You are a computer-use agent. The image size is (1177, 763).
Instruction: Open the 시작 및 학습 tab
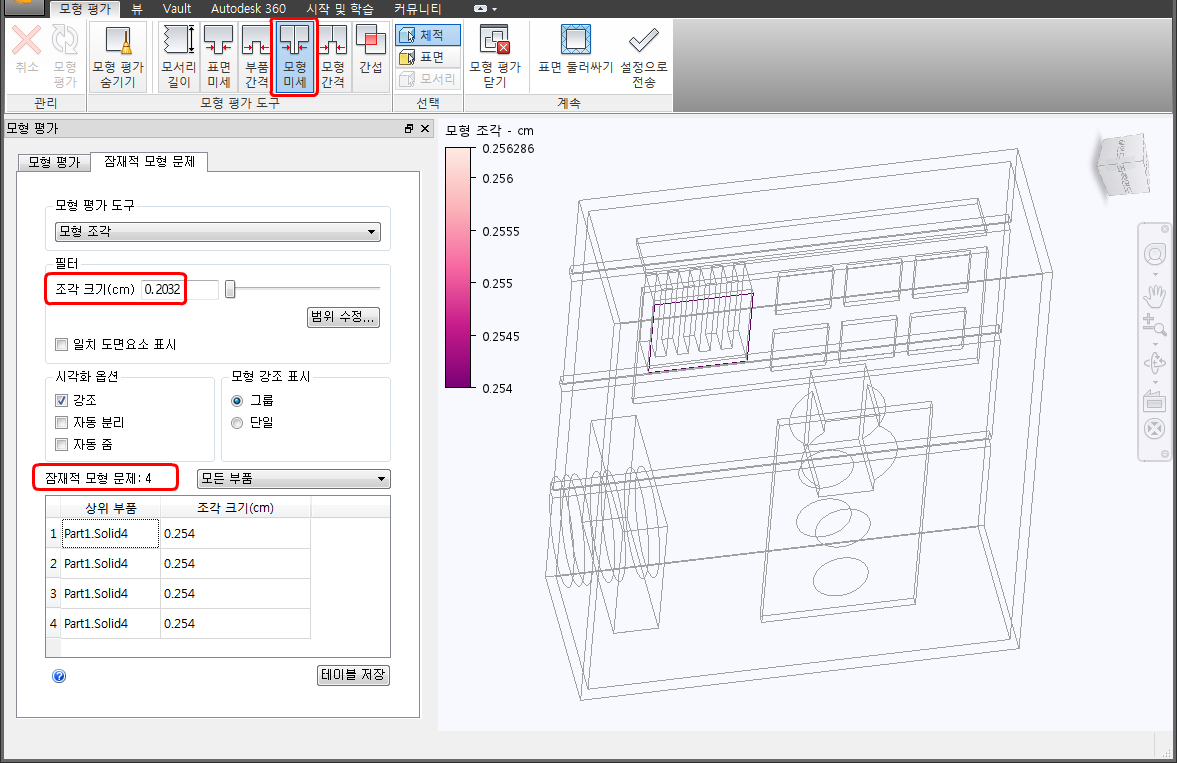pyautogui.click(x=340, y=9)
